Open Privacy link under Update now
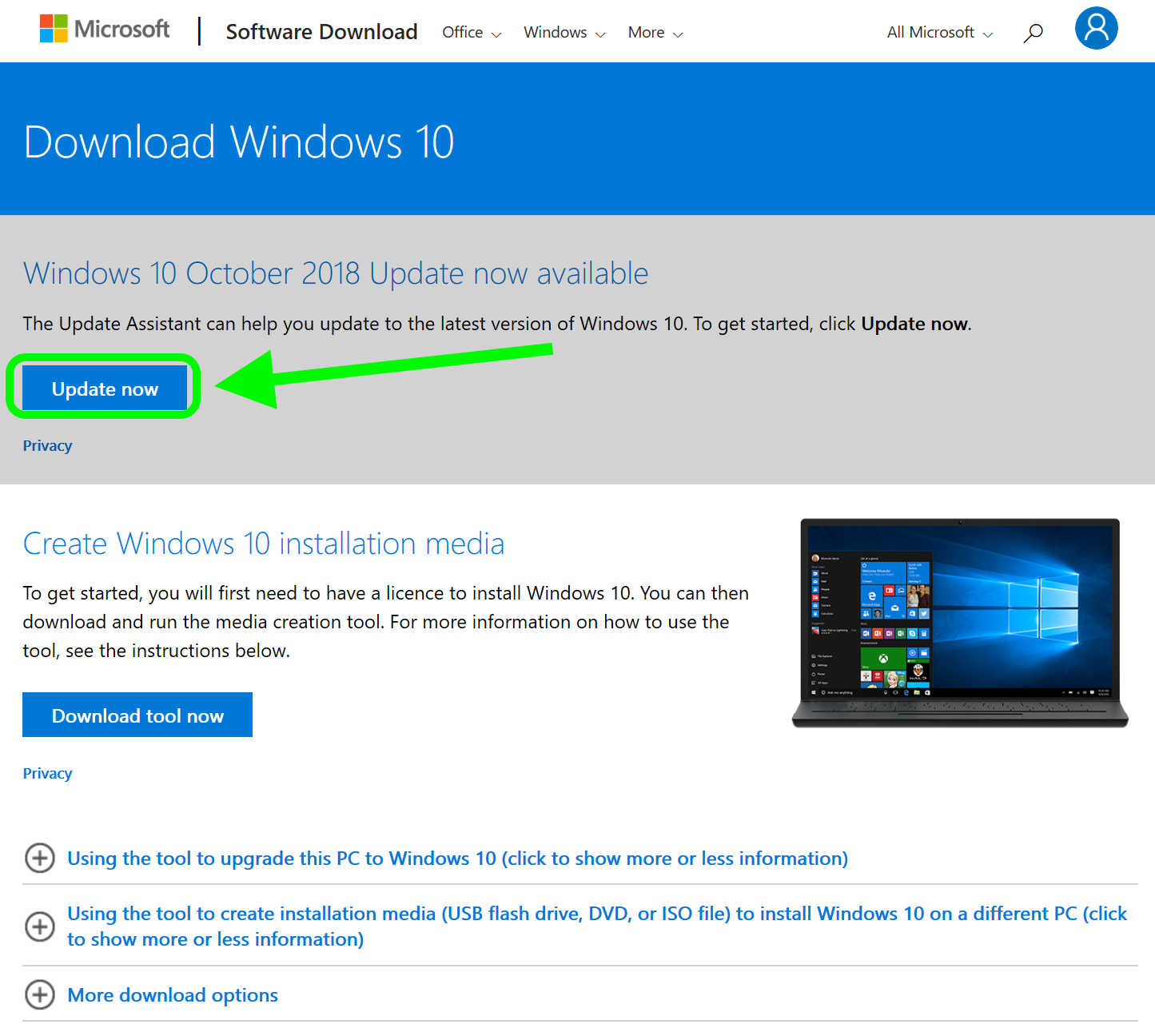 click(47, 446)
